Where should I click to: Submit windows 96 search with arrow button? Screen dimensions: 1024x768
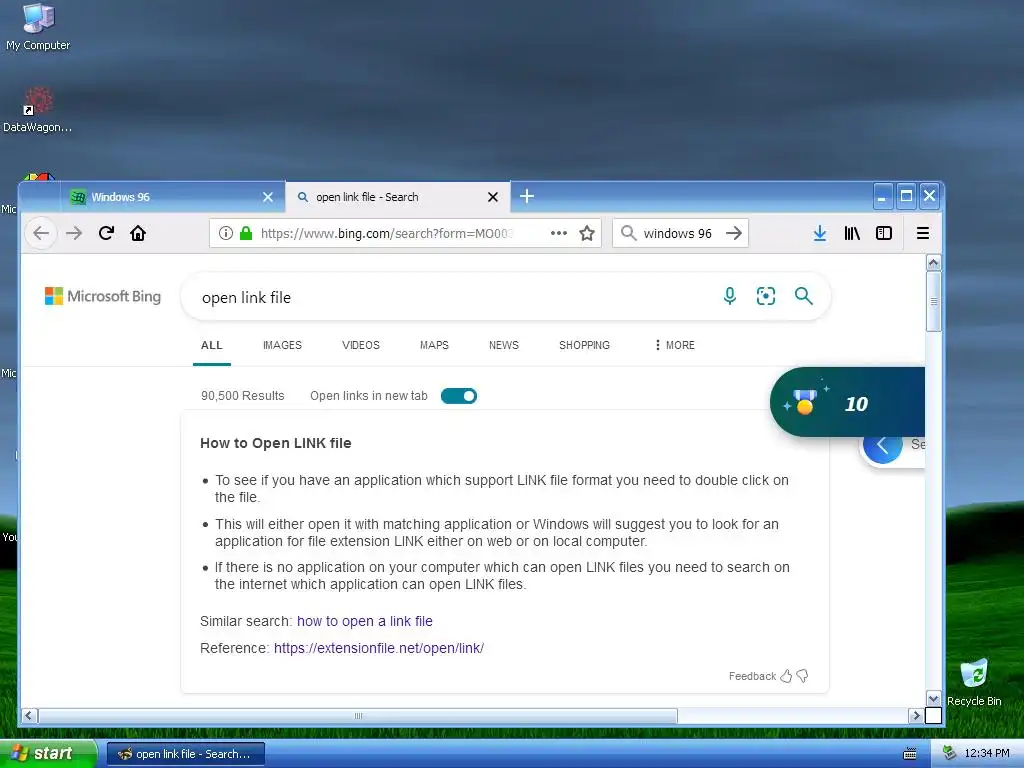pos(734,233)
